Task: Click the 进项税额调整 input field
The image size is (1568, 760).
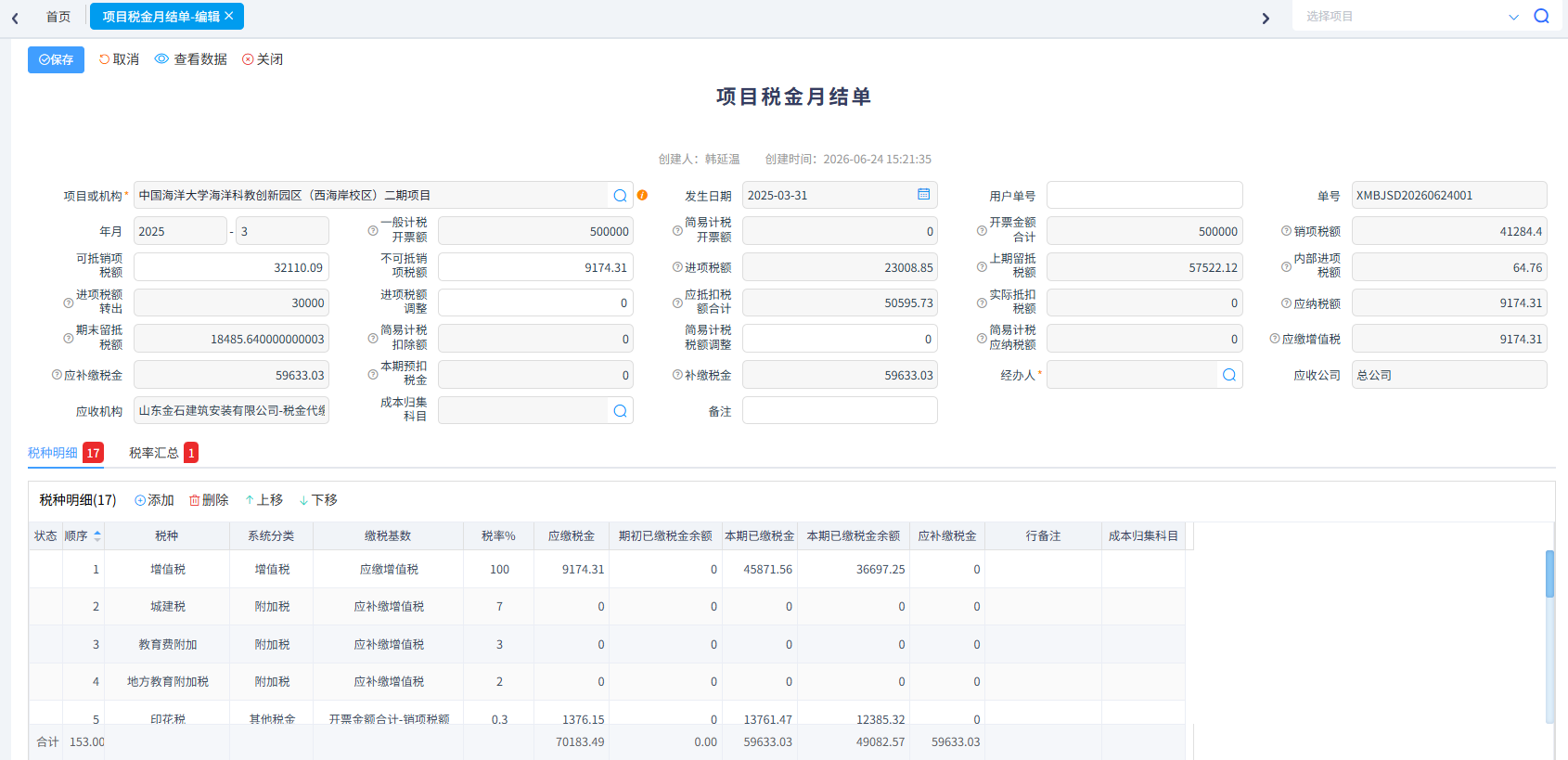Action: pos(535,303)
